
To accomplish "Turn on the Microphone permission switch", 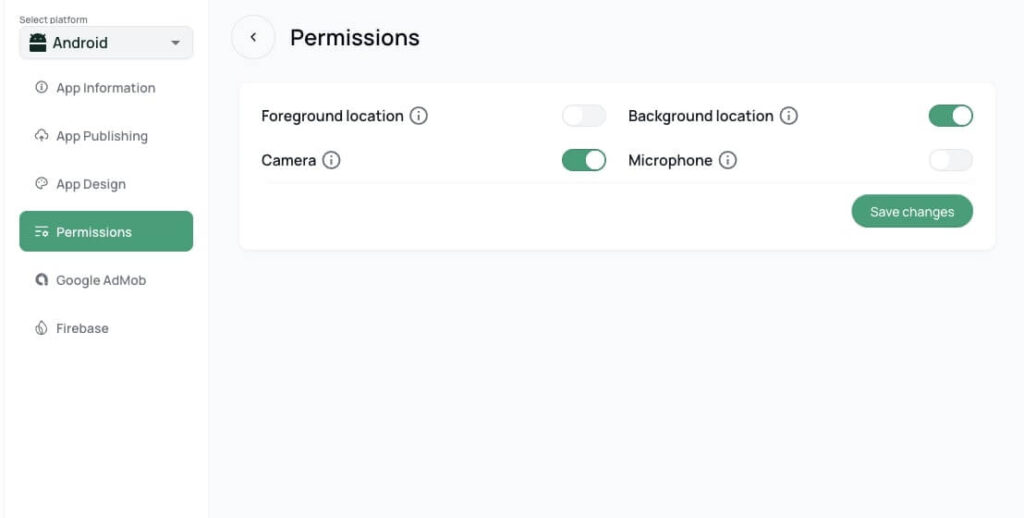I will tap(950, 160).
